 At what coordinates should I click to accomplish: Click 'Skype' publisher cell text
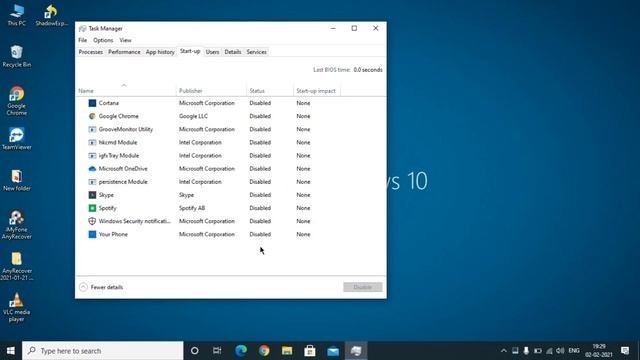(187, 195)
